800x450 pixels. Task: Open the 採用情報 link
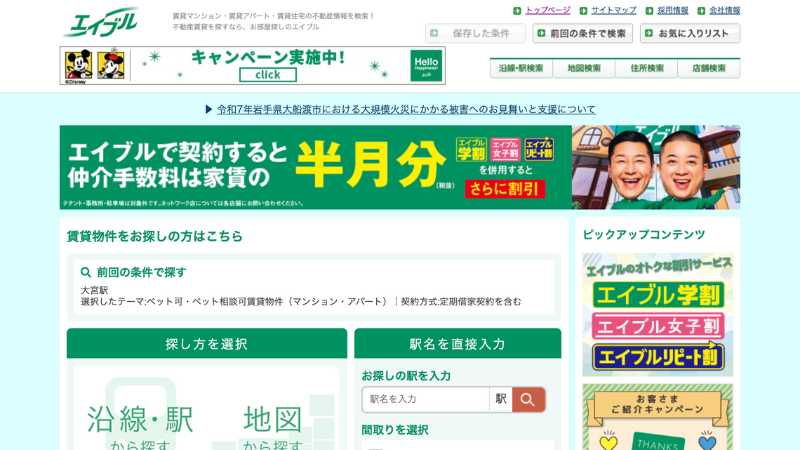[x=672, y=10]
